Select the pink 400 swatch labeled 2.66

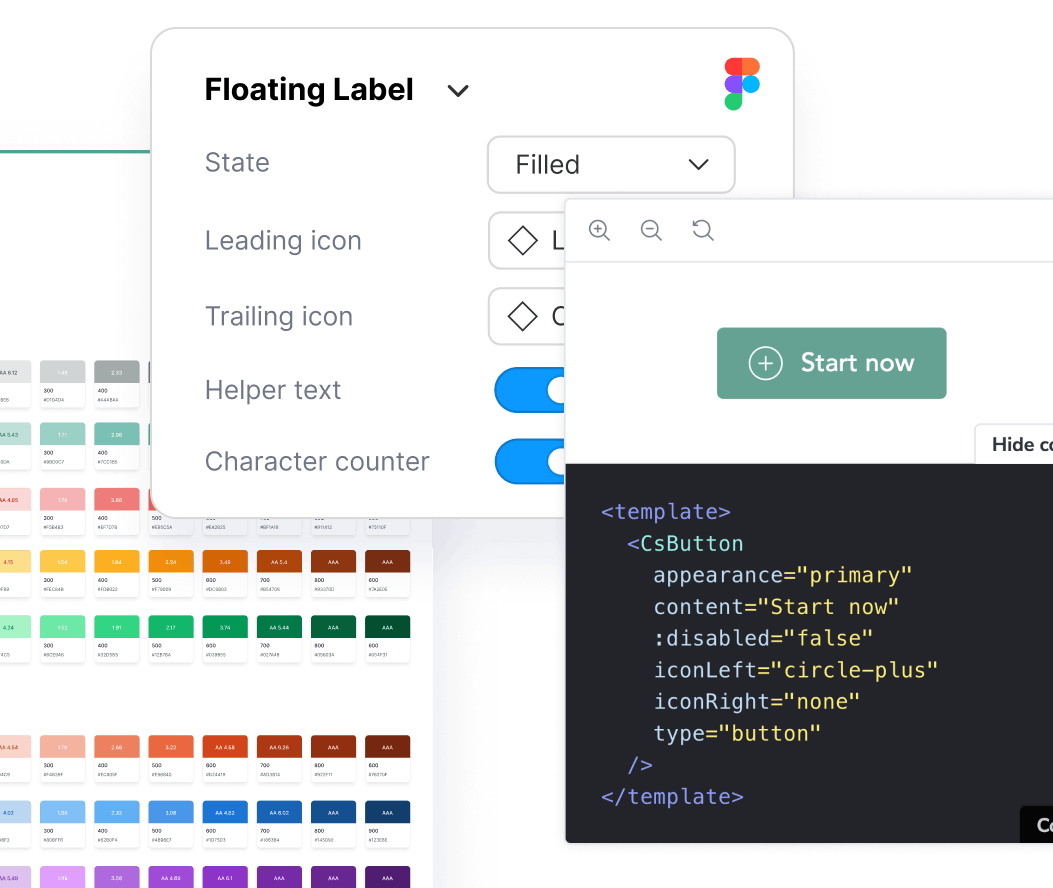pyautogui.click(x=117, y=500)
